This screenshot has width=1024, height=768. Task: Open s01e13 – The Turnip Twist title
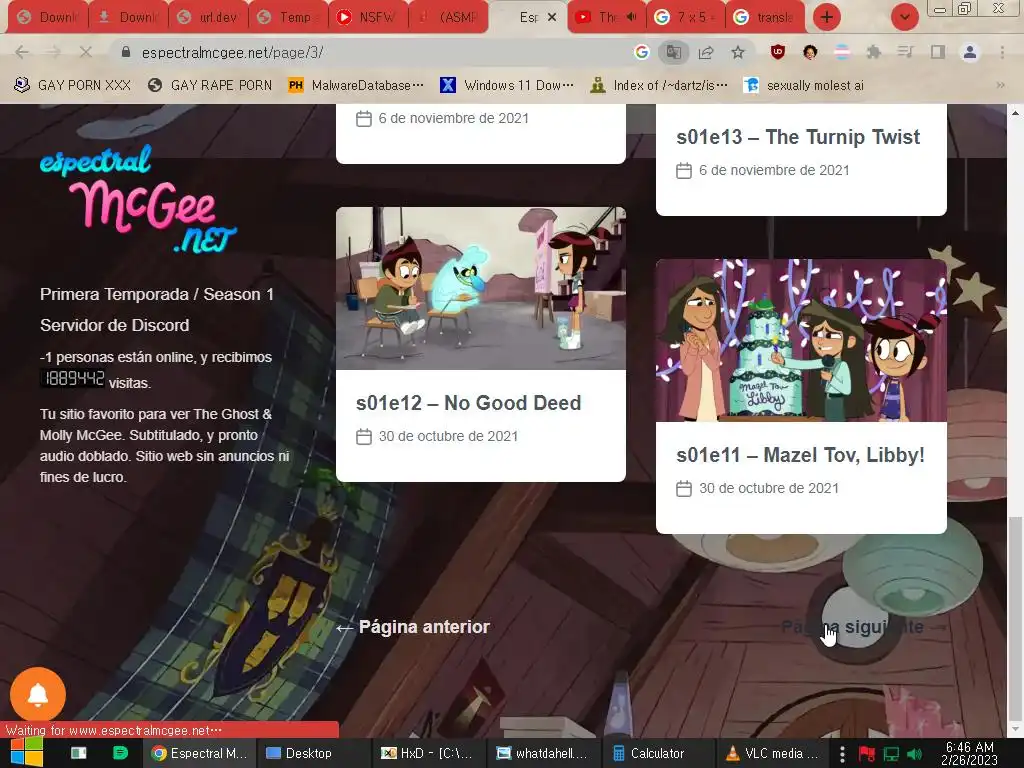click(798, 136)
